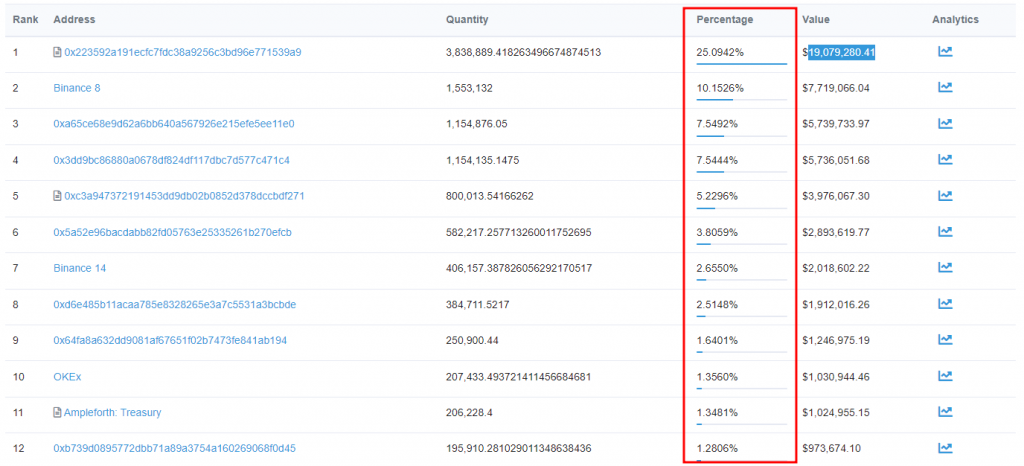Click contract file icon beside Ampleforth: Treasury
This screenshot has width=1024, height=466.
click(x=57, y=412)
